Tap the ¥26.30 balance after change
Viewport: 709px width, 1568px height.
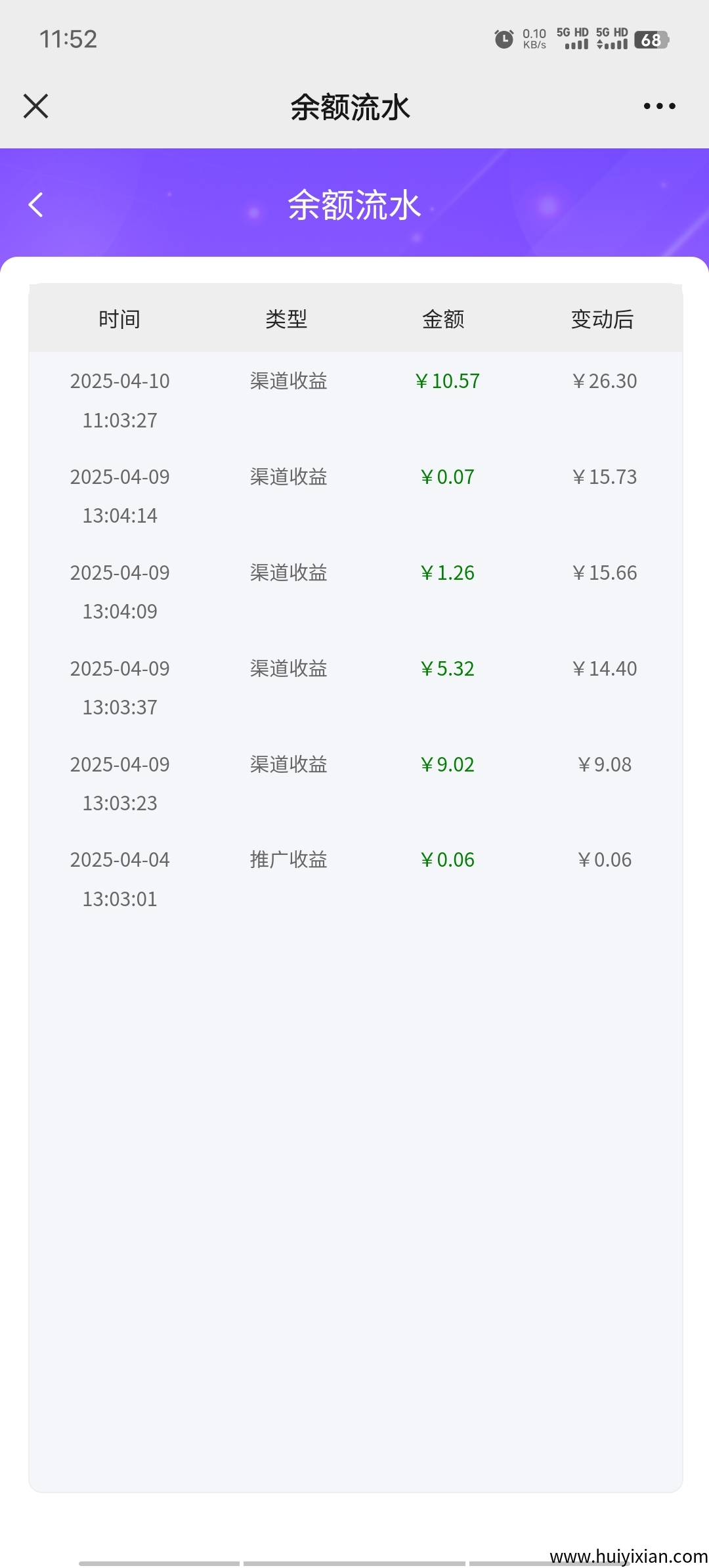604,381
